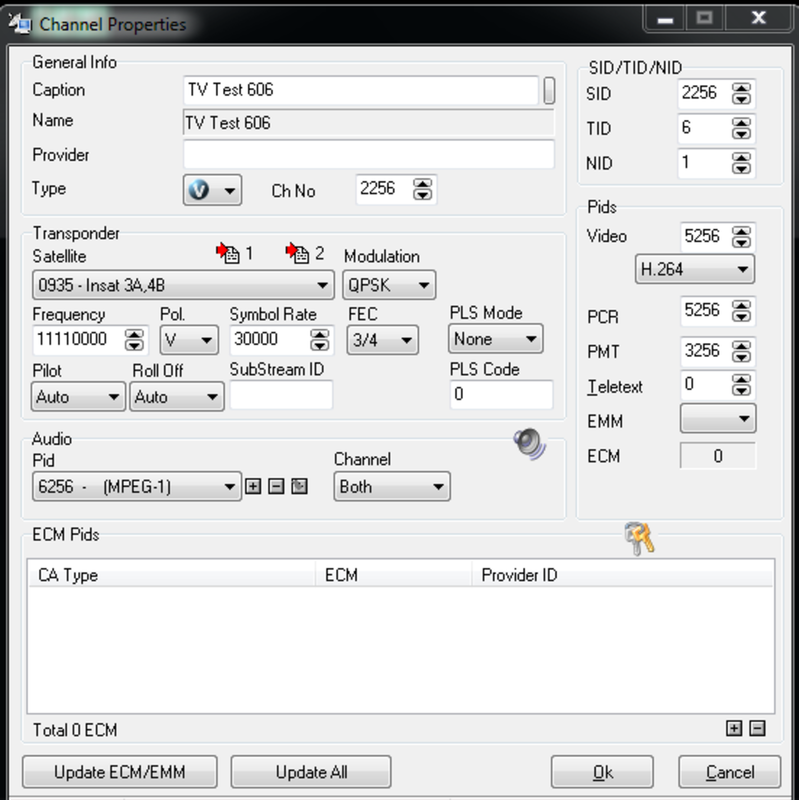The width and height of the screenshot is (799, 800).
Task: Click the Update ECM/EMM button
Action: pyautogui.click(x=120, y=772)
